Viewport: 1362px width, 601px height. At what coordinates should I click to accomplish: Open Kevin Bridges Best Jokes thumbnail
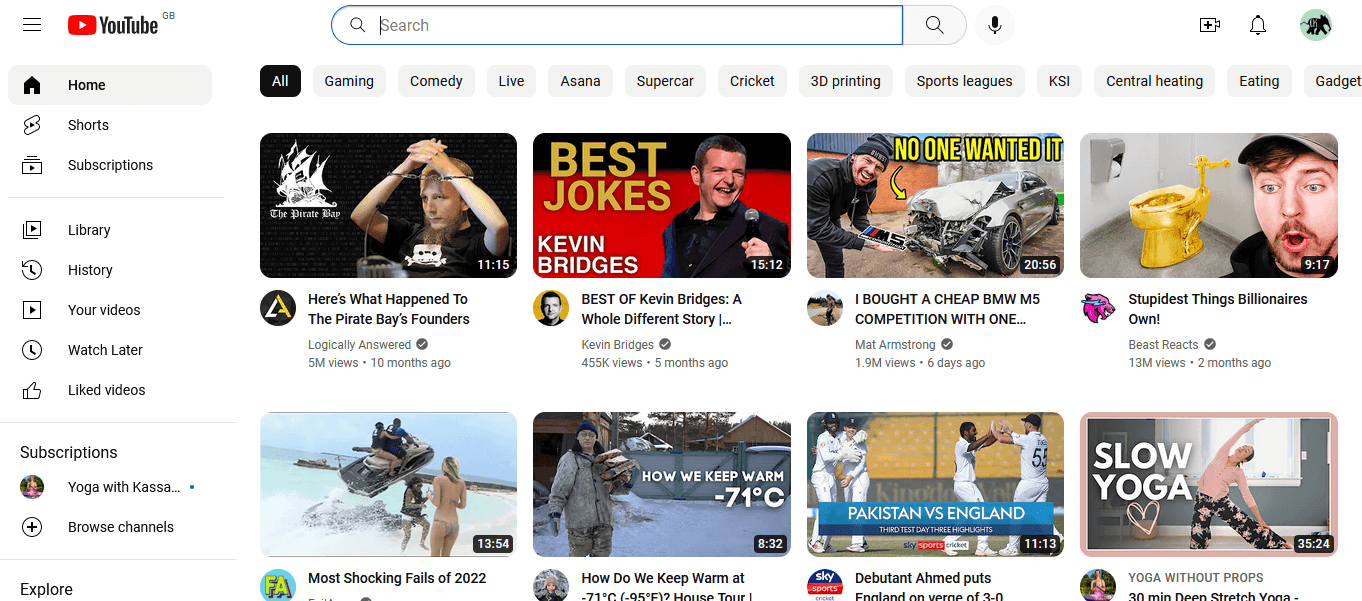(661, 205)
